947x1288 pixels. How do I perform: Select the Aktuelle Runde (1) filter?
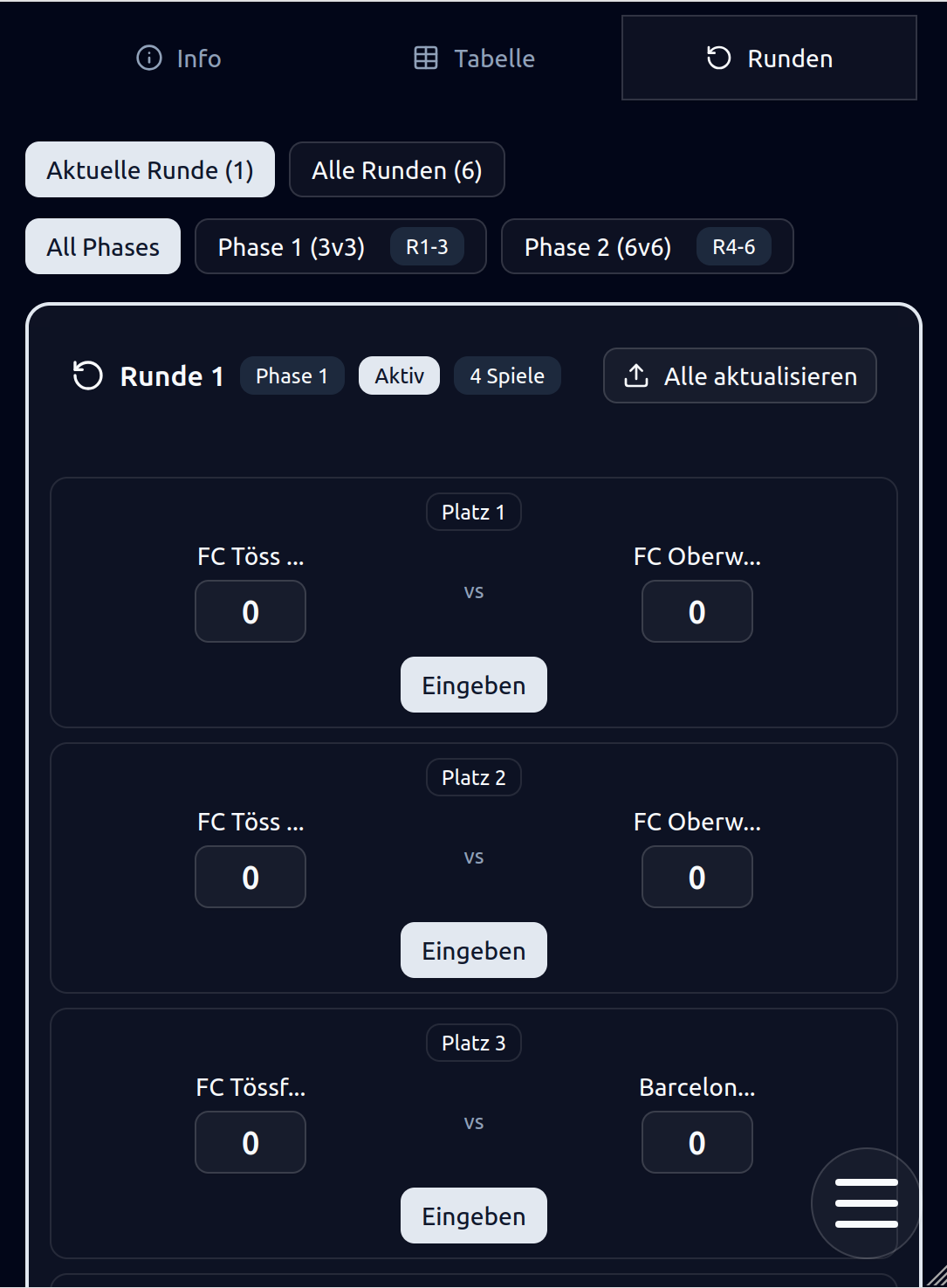[x=150, y=169]
